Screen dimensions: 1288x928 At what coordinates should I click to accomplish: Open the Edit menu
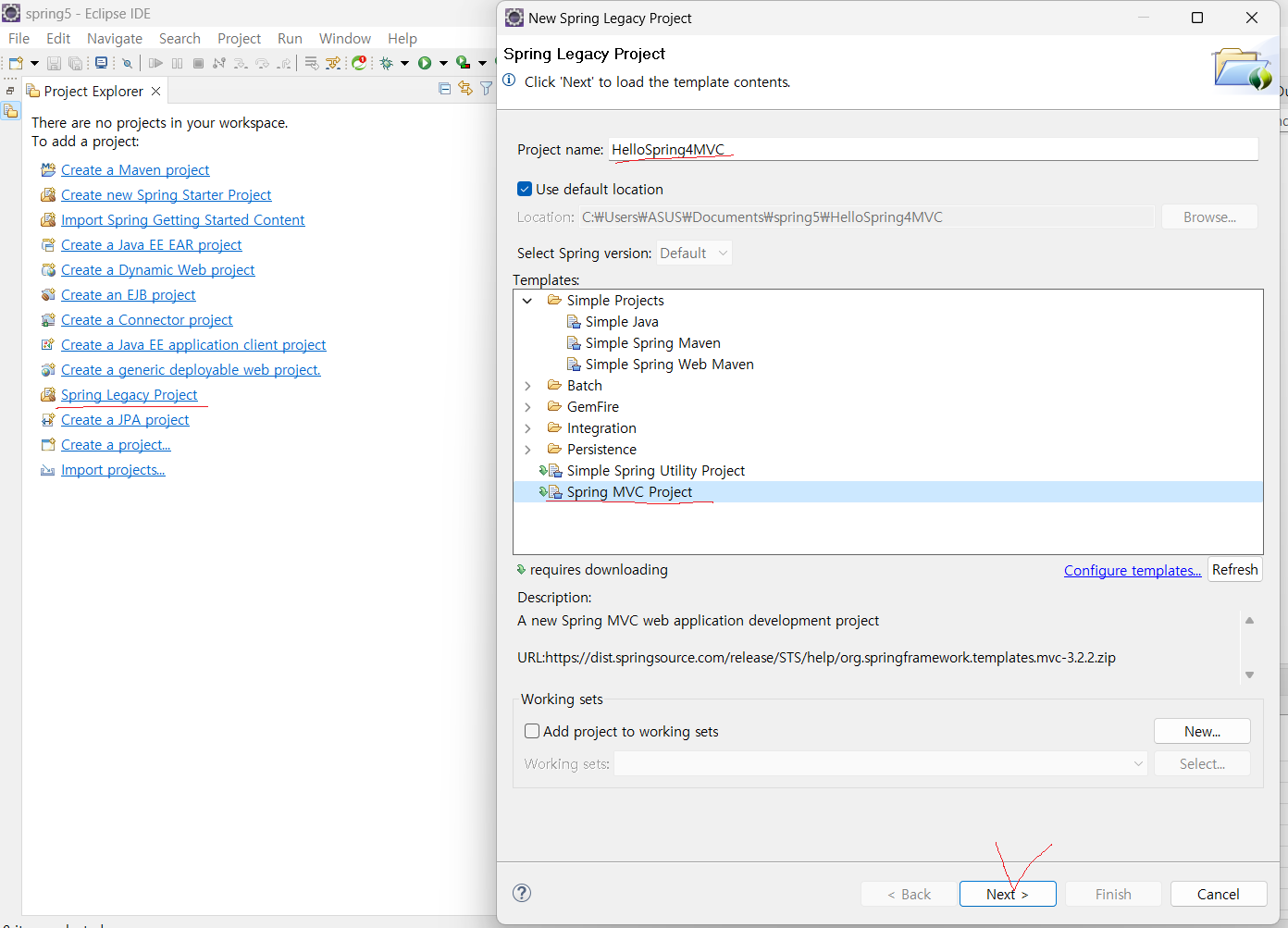(58, 38)
